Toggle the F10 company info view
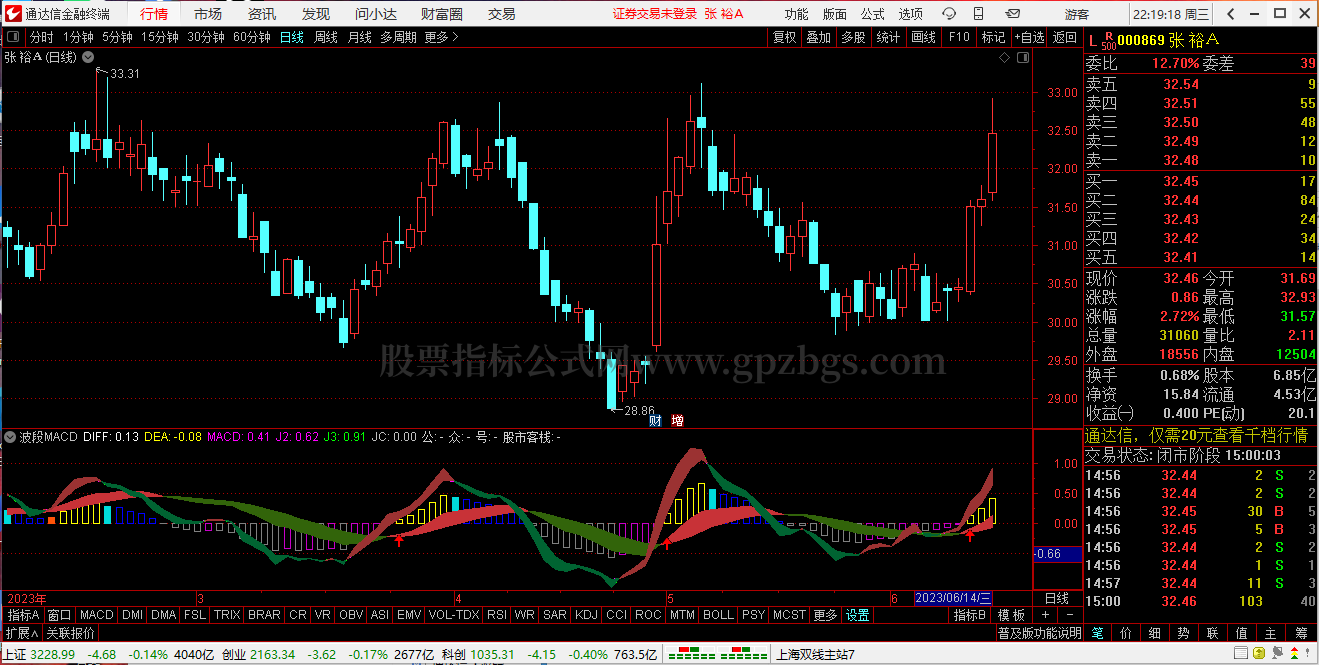The width and height of the screenshot is (1319, 665). point(959,37)
